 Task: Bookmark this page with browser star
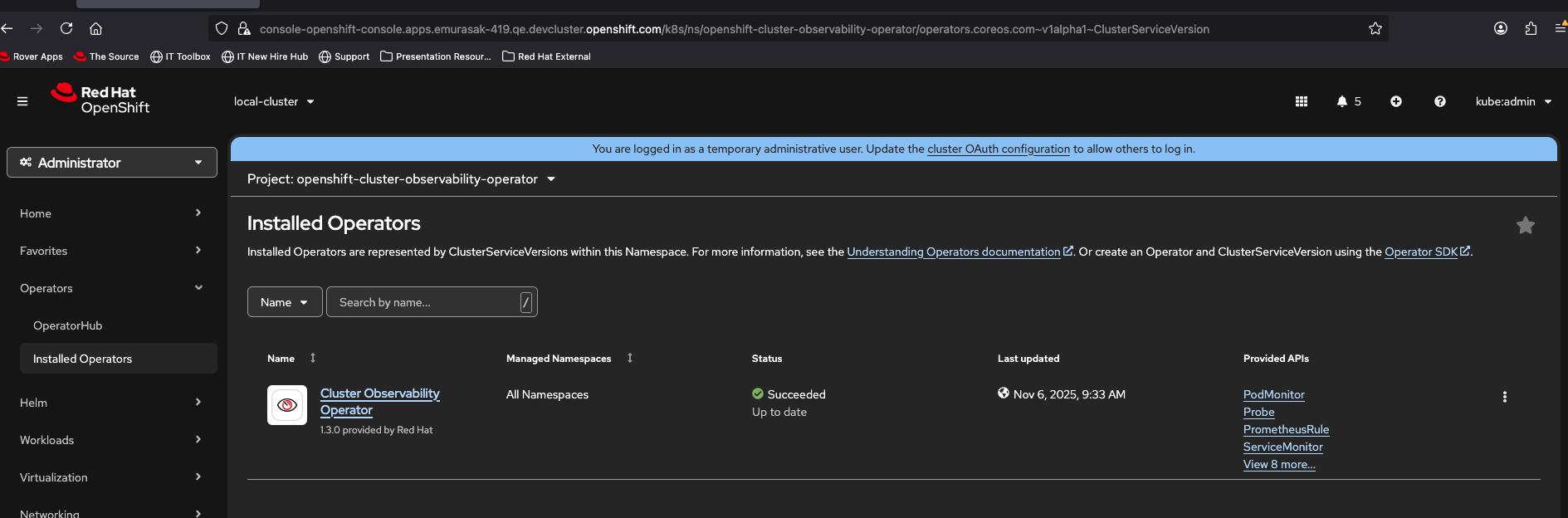tap(1375, 29)
